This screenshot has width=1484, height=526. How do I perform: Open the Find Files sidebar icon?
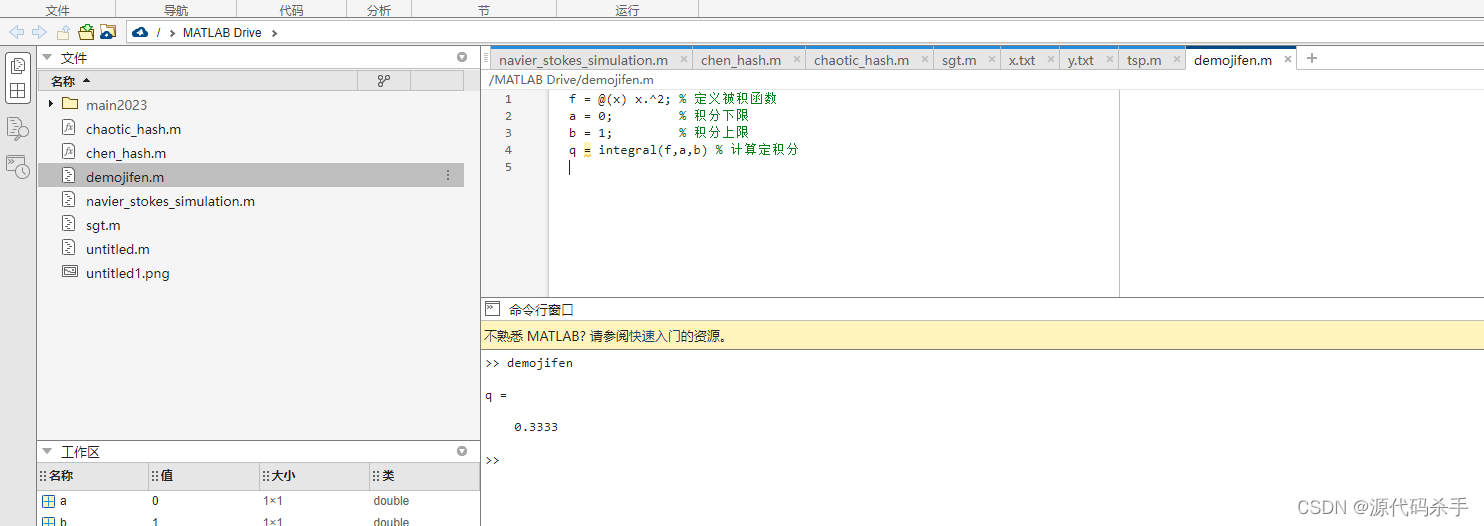[18, 128]
